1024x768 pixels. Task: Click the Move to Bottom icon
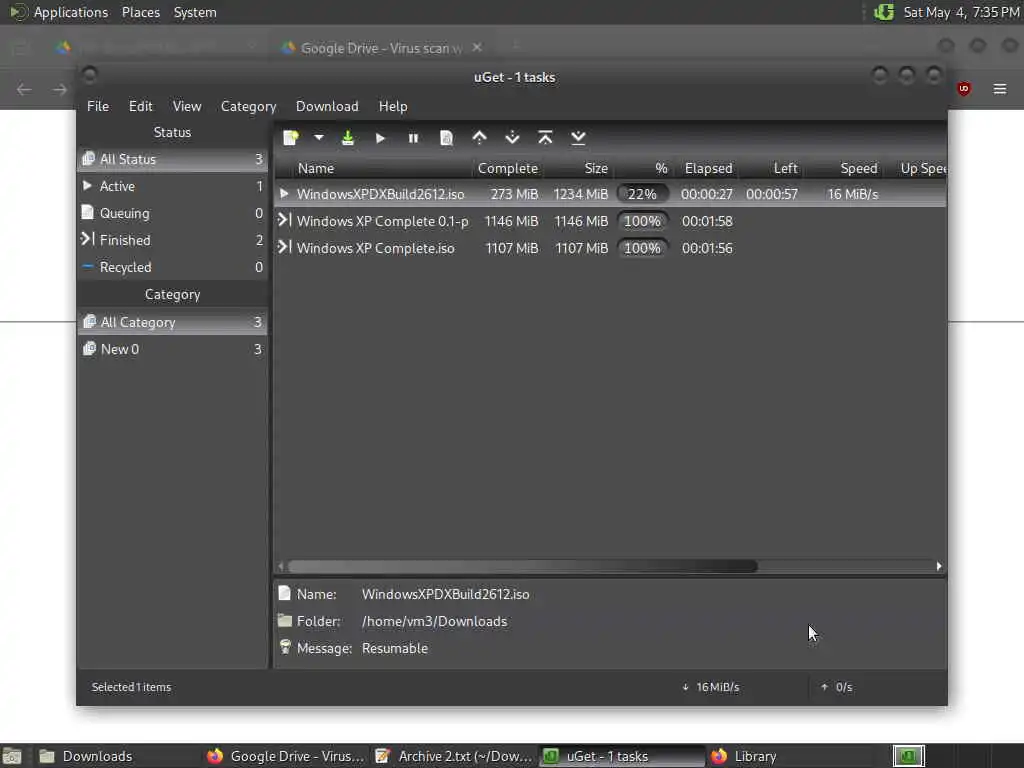click(x=578, y=138)
